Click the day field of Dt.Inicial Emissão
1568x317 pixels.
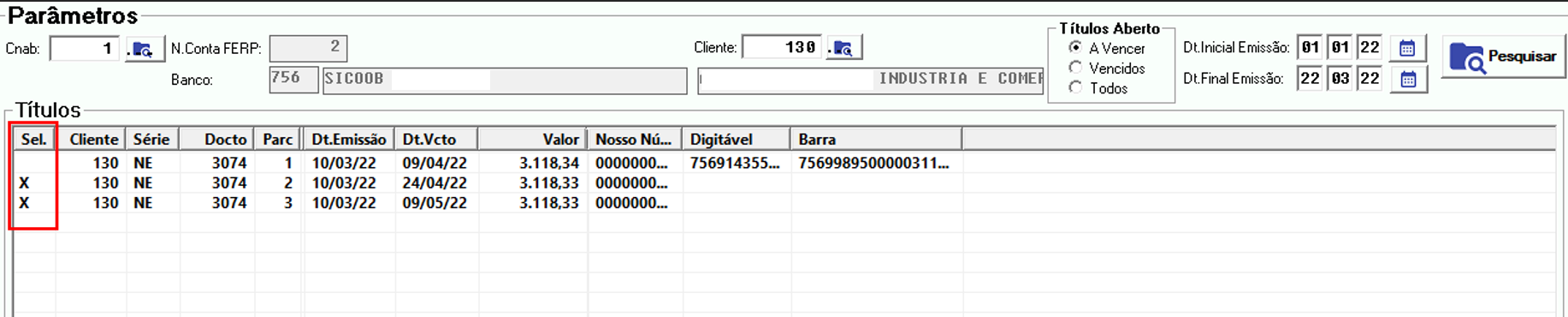(1310, 48)
